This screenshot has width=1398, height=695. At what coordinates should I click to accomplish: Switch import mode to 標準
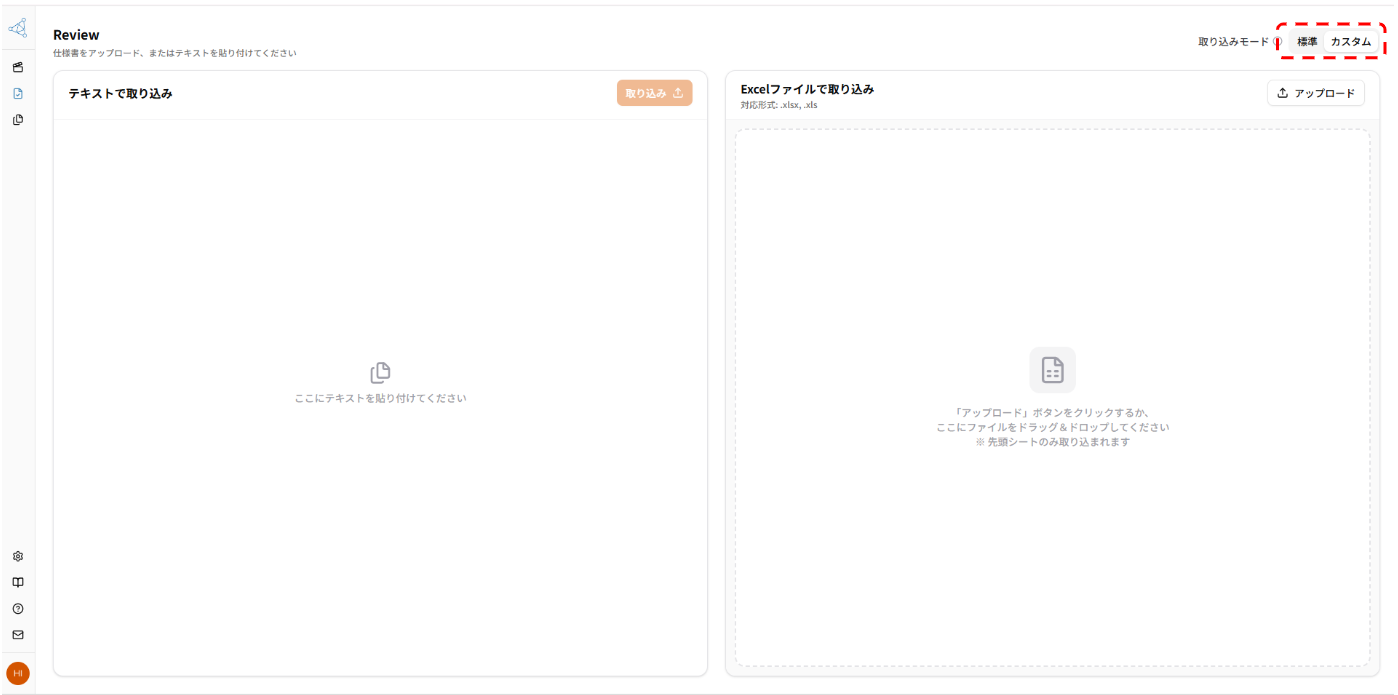1306,42
